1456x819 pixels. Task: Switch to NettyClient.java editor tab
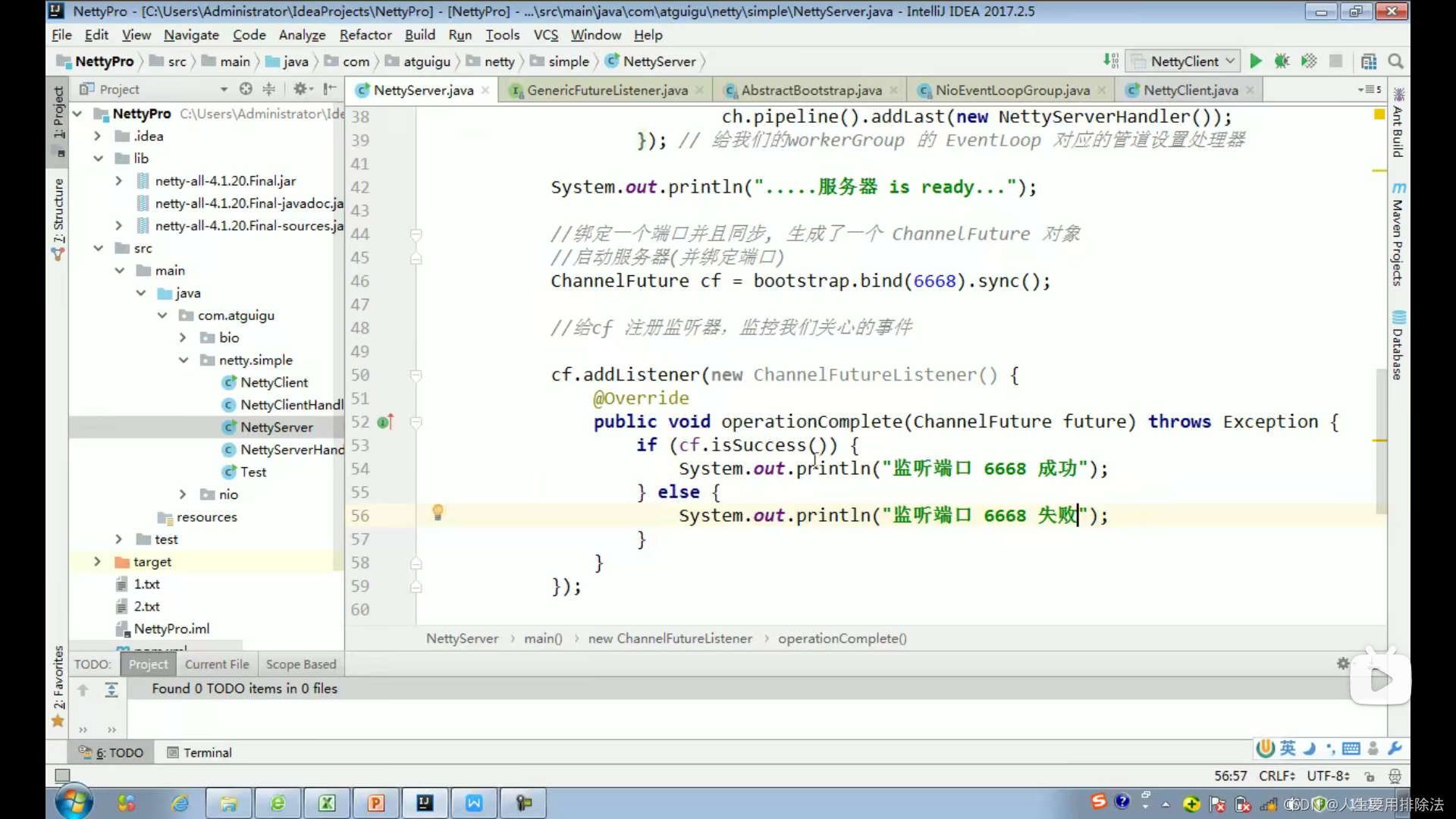click(x=1191, y=90)
